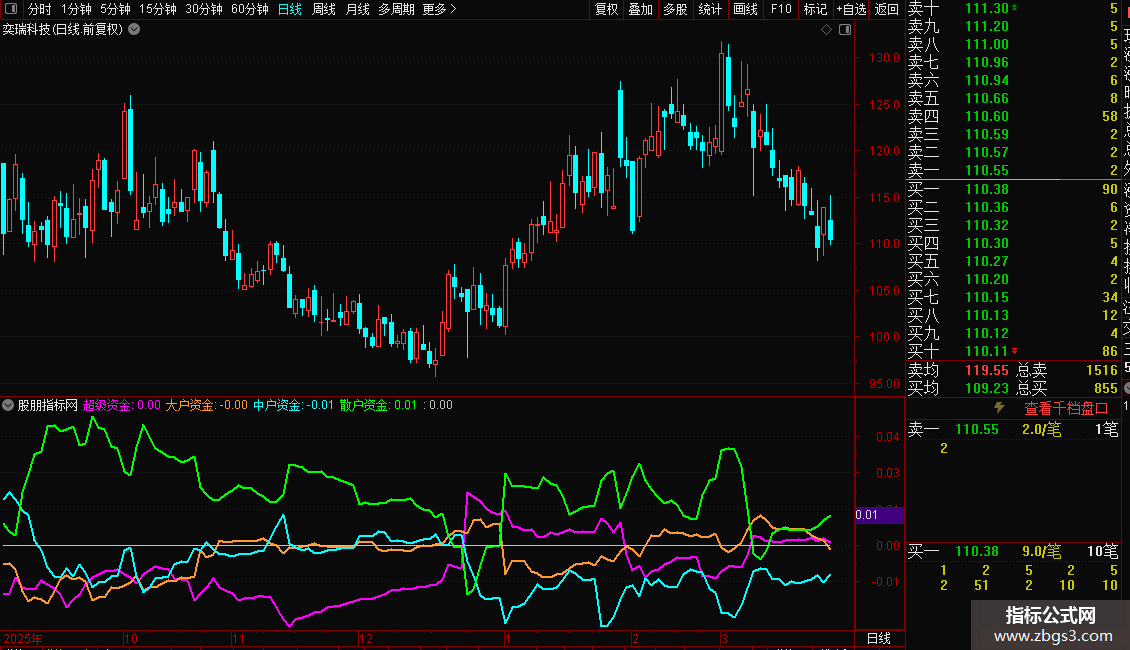The height and width of the screenshot is (650, 1130).
Task: Click the red window icon beside 查看千档盘口
Action: pos(1101,408)
